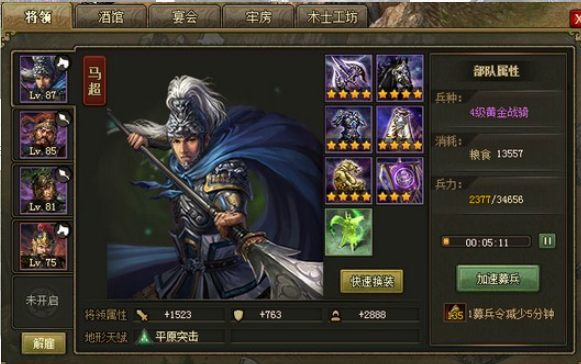Open the blue armor equipment slot
The width and height of the screenshot is (581, 364).
pos(348,129)
